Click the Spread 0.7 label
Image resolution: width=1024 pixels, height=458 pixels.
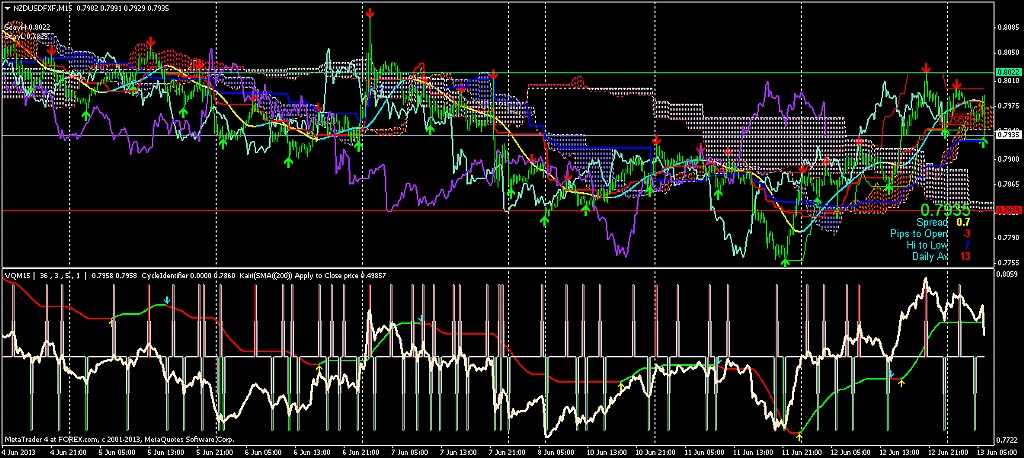944,223
